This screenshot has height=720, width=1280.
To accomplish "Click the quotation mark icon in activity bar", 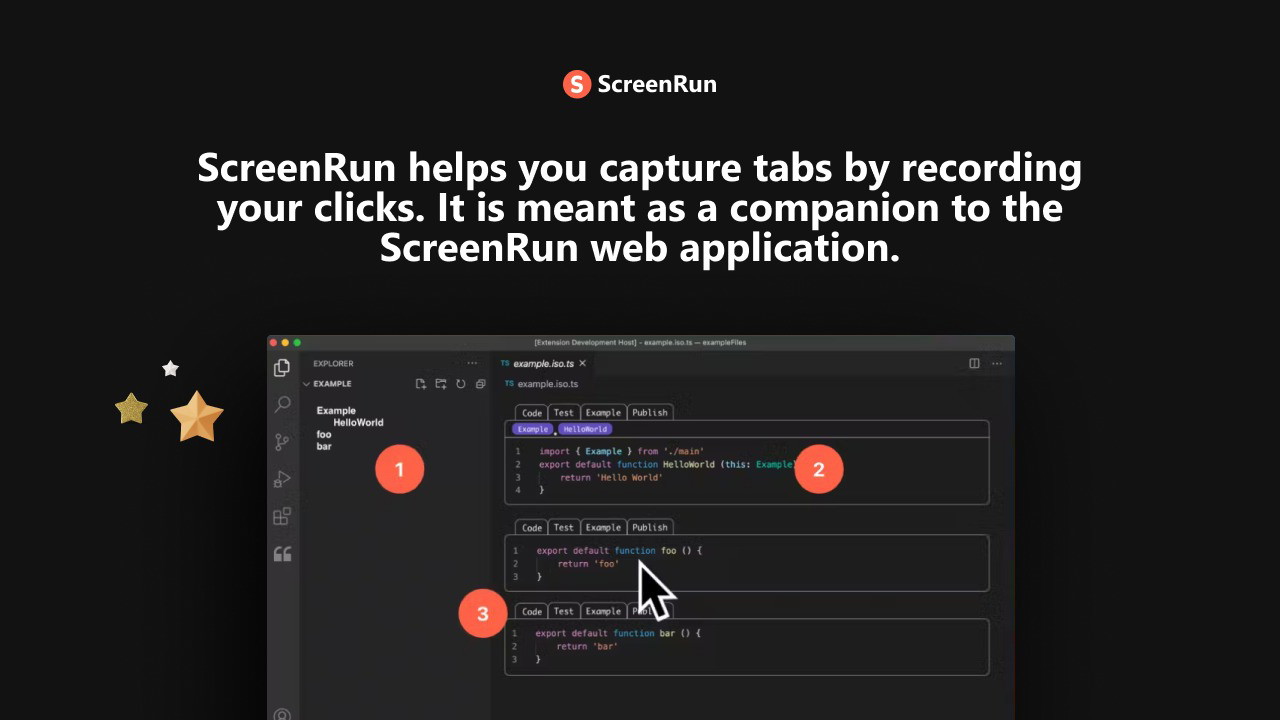I will (x=282, y=554).
